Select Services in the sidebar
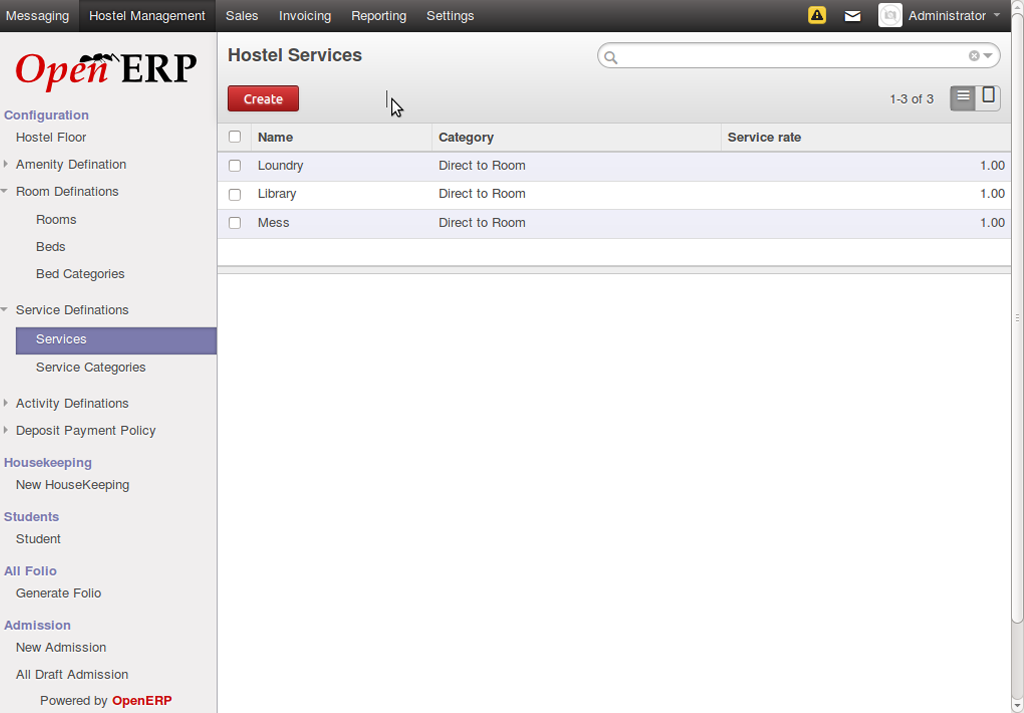1024x713 pixels. tap(116, 340)
